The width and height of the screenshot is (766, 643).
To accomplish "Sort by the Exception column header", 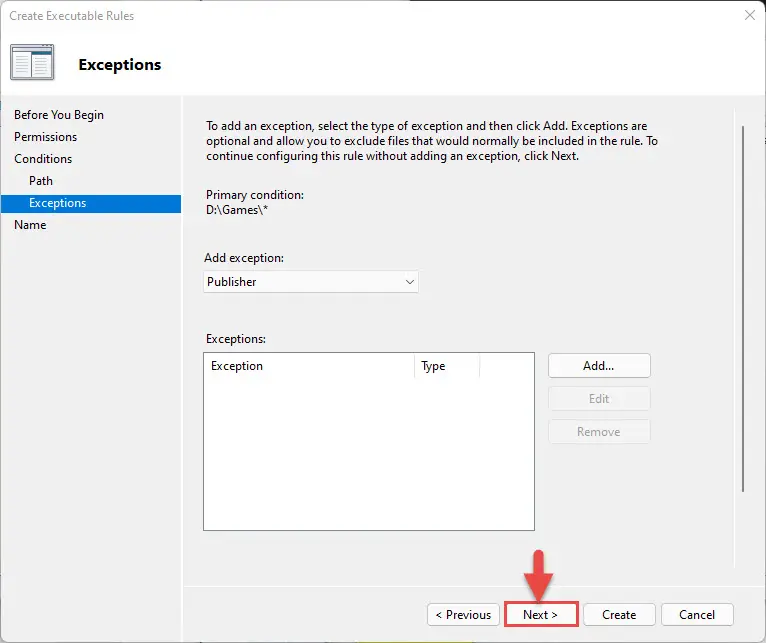I will pos(309,366).
